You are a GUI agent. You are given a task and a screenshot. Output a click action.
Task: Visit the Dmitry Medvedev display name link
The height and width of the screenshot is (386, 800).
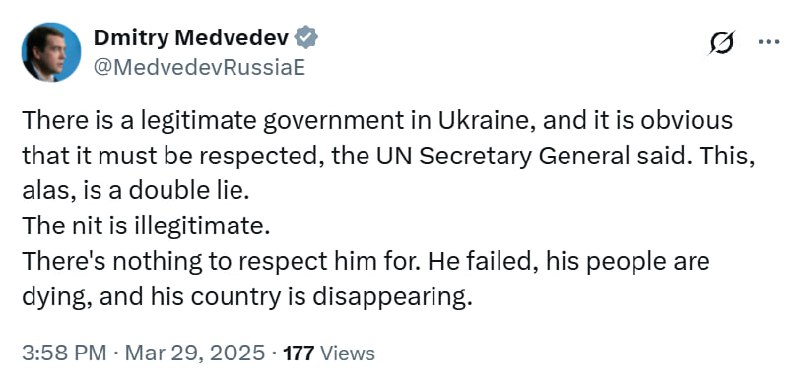click(193, 38)
